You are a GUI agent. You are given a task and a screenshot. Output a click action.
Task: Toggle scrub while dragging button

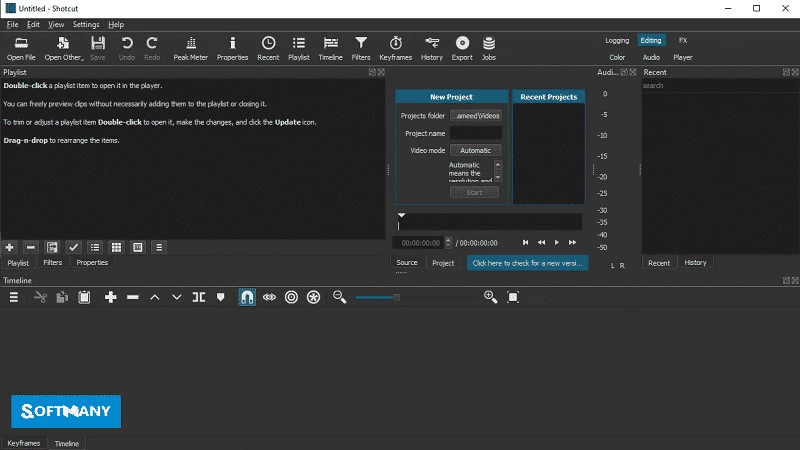(269, 297)
